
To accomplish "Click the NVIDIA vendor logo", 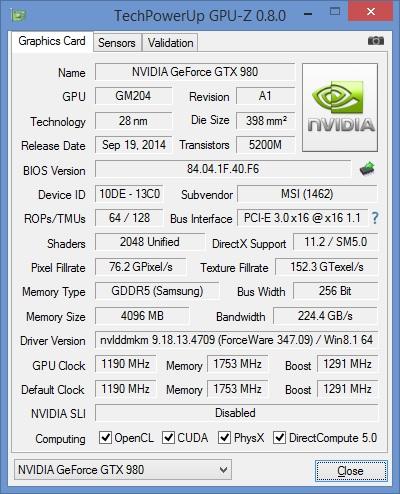I will click(340, 108).
